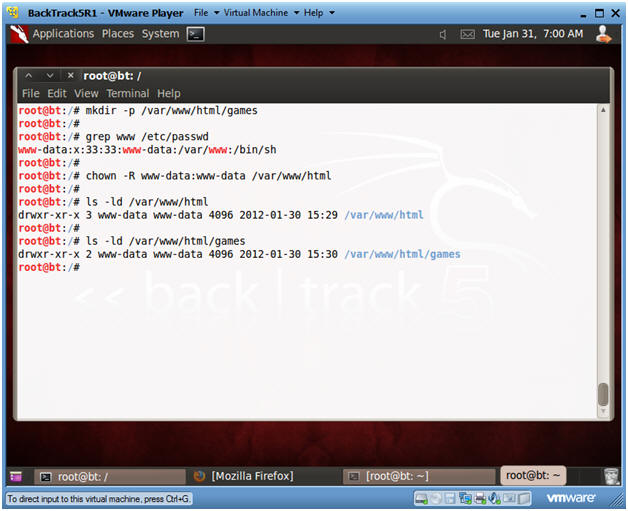This screenshot has height=511, width=628.
Task: Click the terminal scrollbar up arrow
Action: tap(603, 110)
